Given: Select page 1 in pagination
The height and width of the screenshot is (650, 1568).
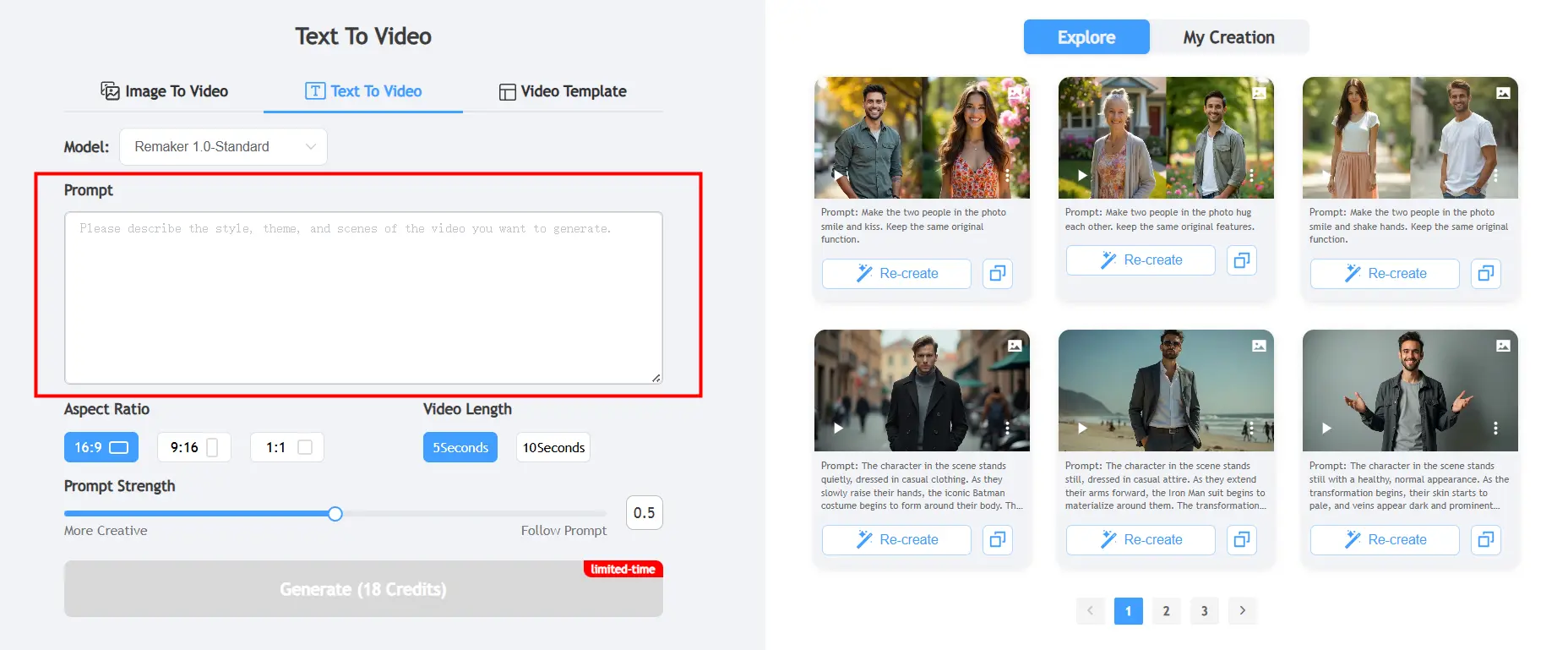Looking at the screenshot, I should click(1129, 611).
